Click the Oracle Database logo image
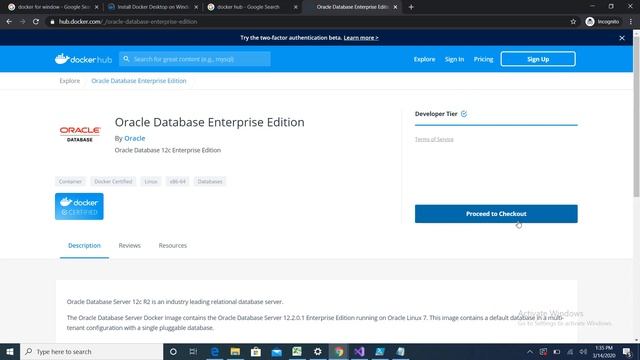 [x=80, y=134]
